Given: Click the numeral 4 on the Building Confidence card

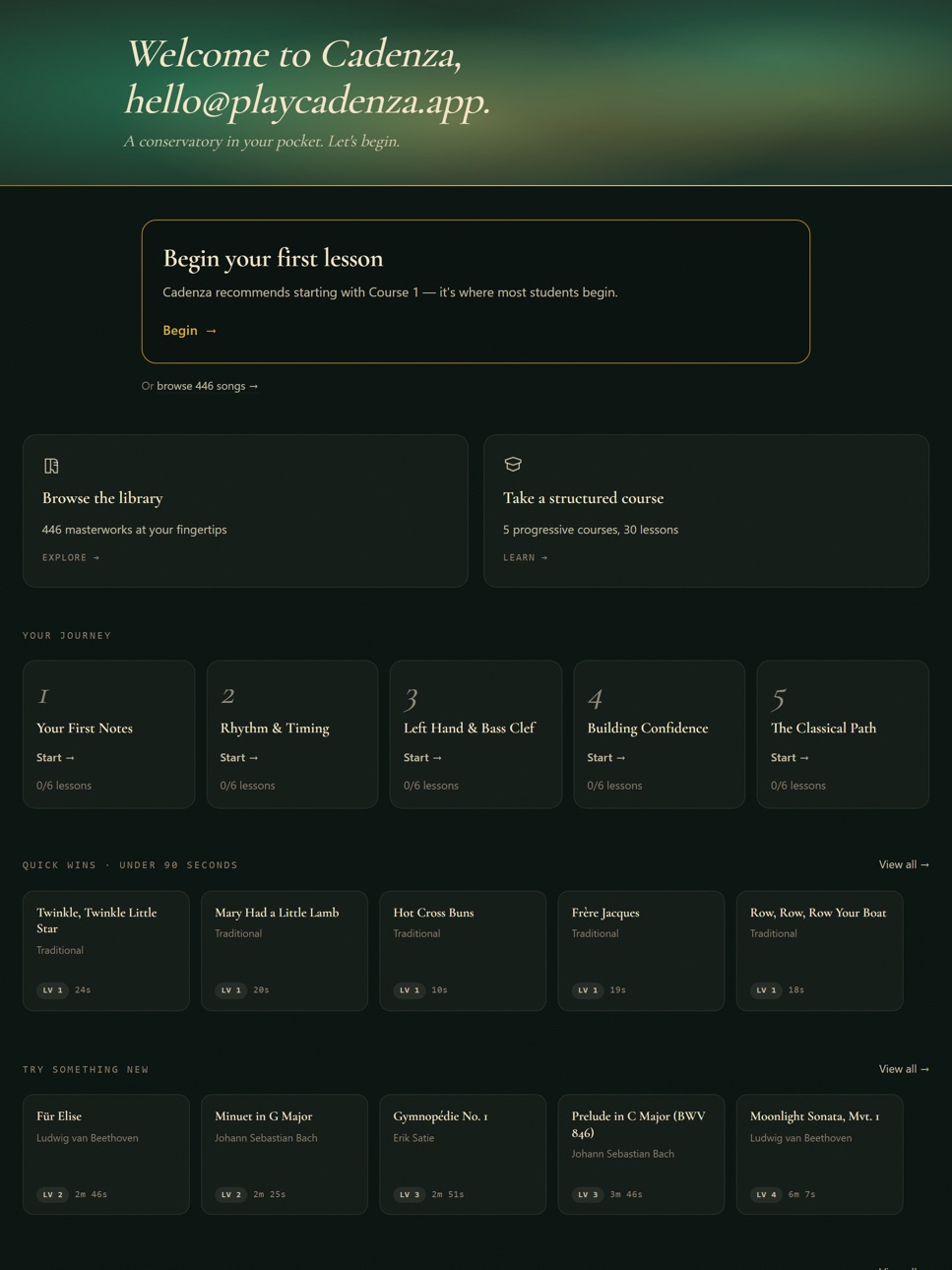Looking at the screenshot, I should (595, 698).
